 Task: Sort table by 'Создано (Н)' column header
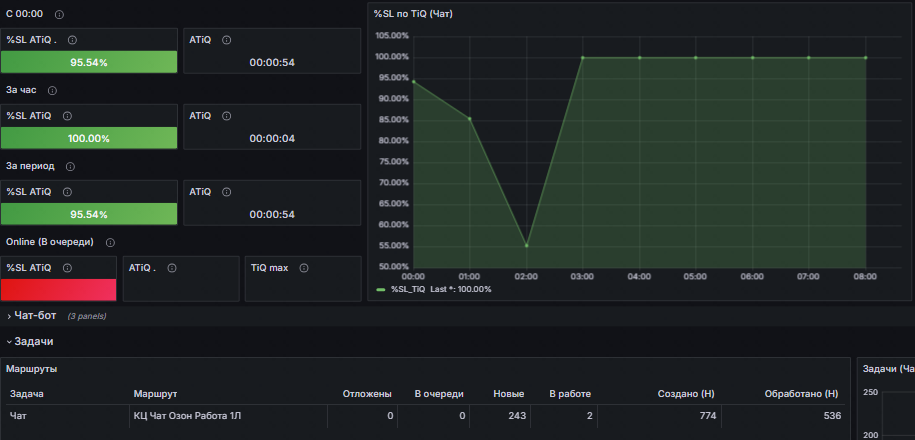tap(686, 394)
